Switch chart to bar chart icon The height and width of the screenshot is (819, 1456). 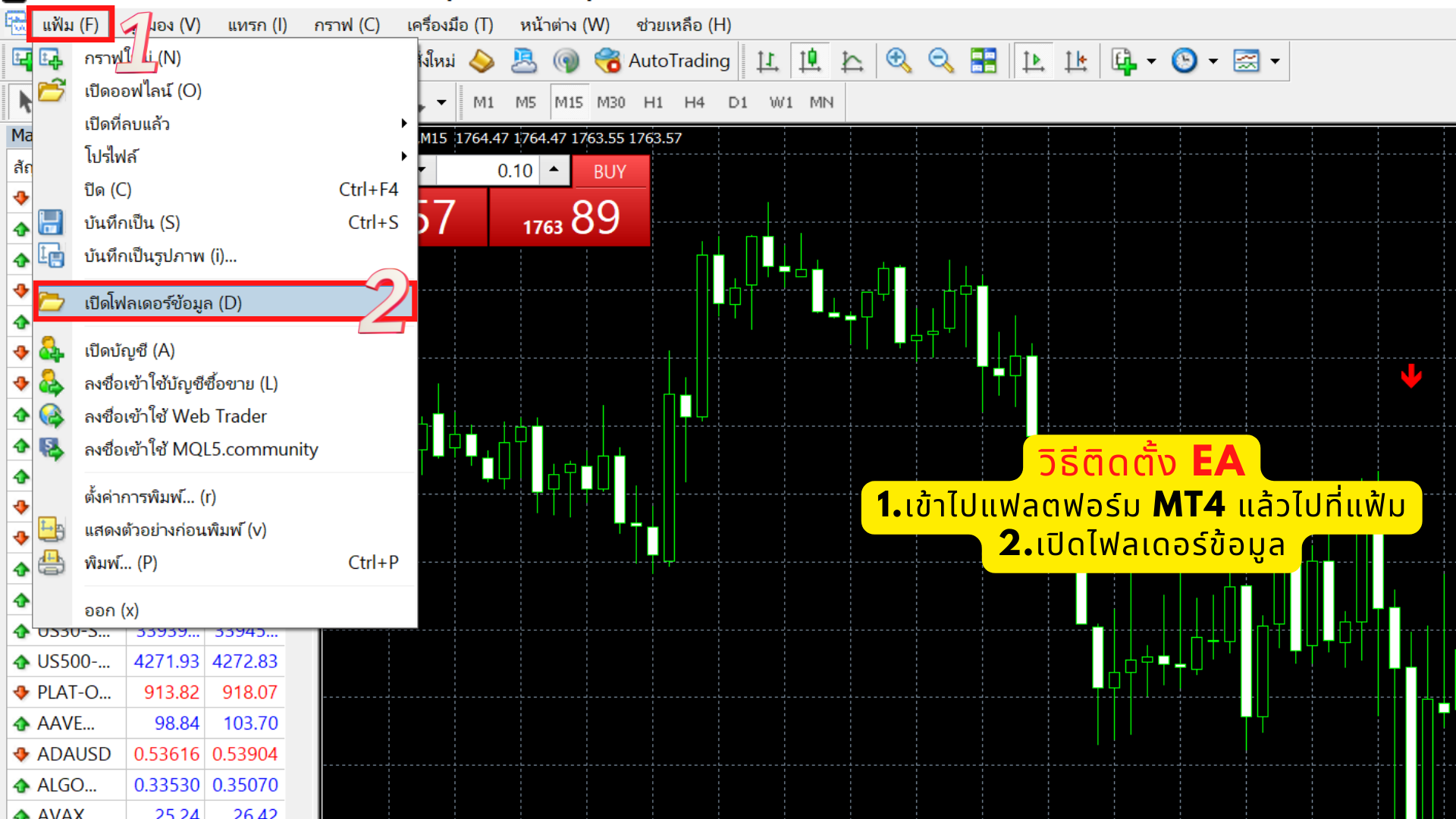[x=767, y=61]
